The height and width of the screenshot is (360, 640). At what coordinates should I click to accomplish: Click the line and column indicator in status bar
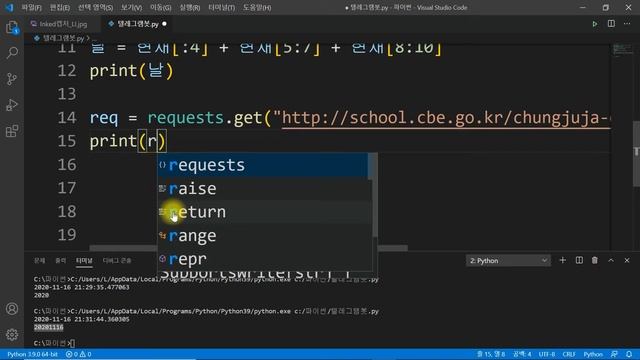(491, 354)
